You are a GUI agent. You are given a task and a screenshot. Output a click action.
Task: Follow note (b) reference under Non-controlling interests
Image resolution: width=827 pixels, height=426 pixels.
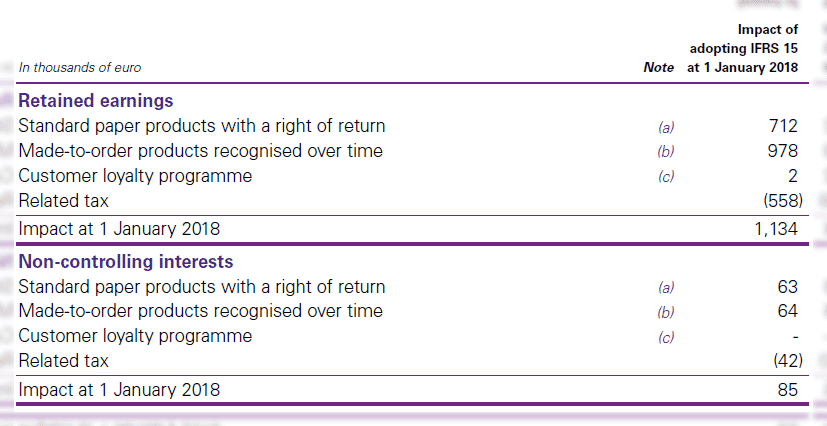pyautogui.click(x=666, y=312)
